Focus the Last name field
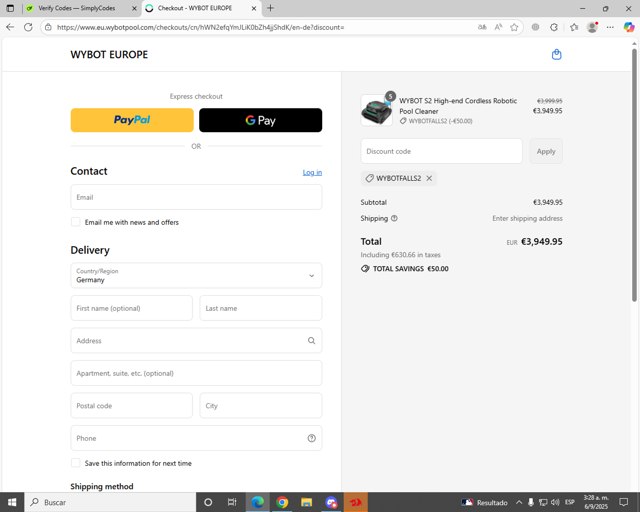Viewport: 640px width, 512px height. click(261, 308)
